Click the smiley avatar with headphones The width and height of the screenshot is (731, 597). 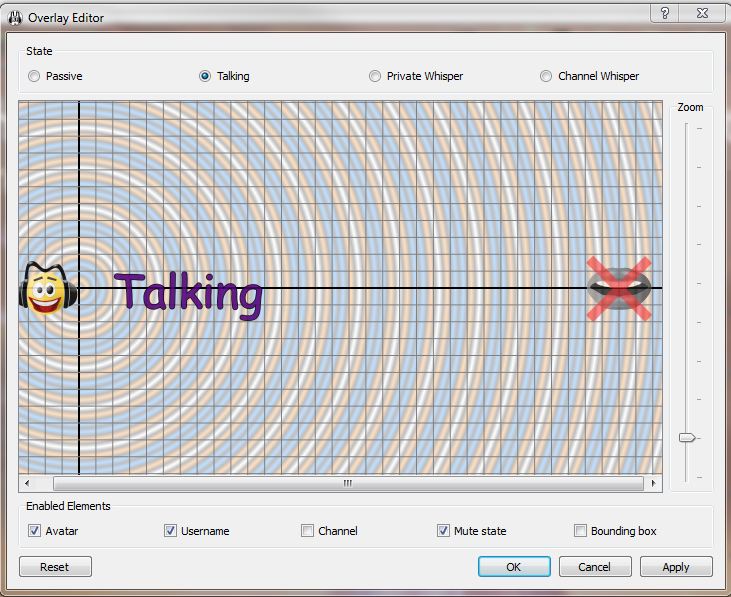43,291
